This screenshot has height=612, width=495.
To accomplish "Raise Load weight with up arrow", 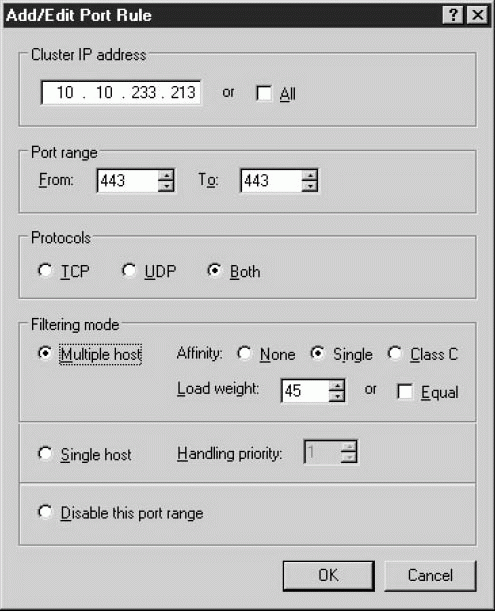I will [337, 386].
